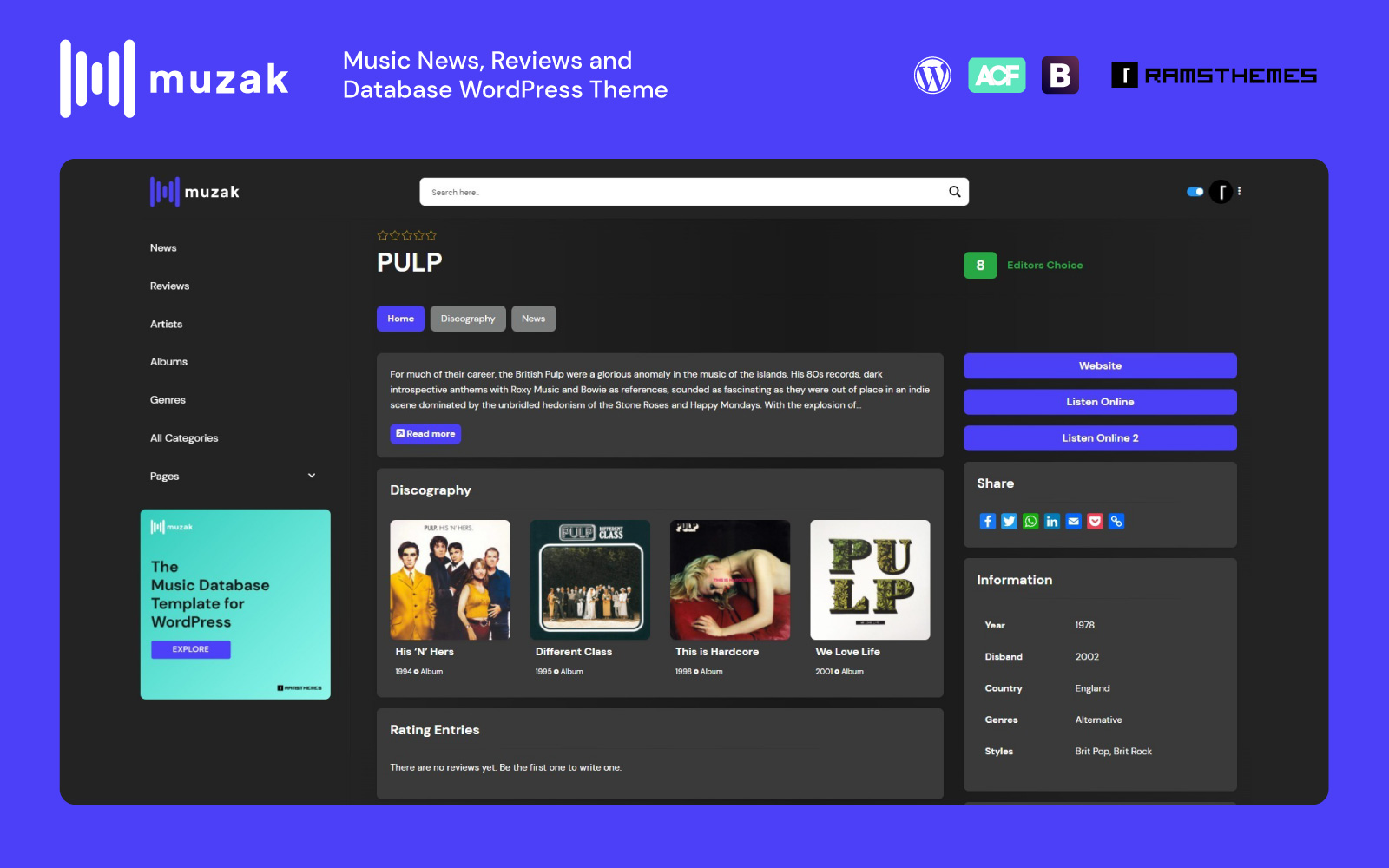Click the WordPress logo in banner
The width and height of the screenshot is (1389, 868).
point(932,76)
